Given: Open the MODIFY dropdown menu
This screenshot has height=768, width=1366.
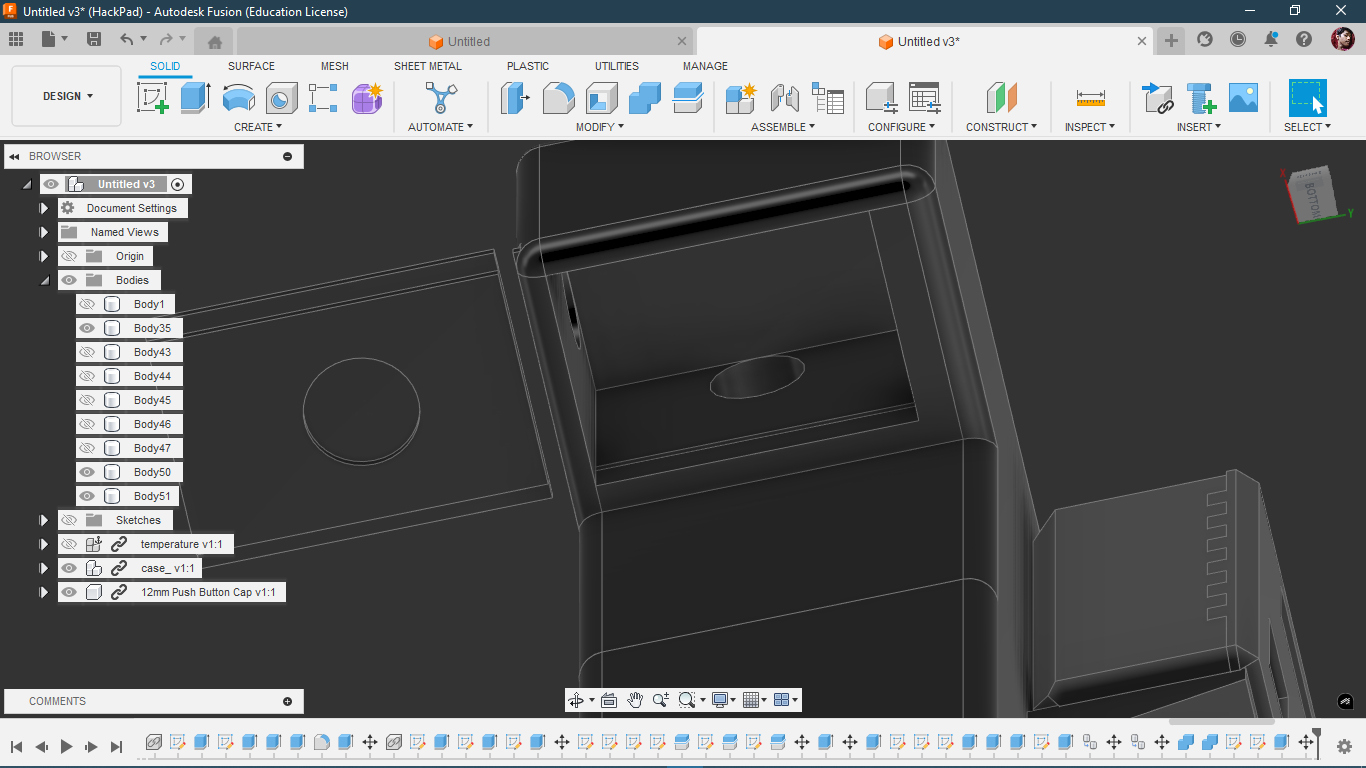Looking at the screenshot, I should (600, 127).
